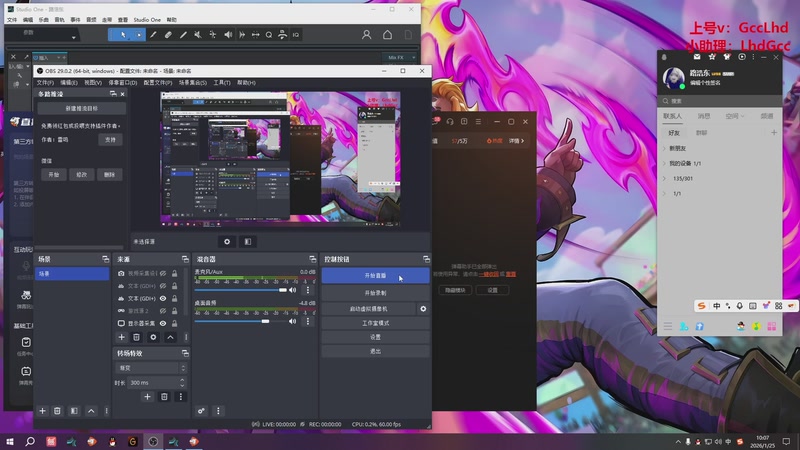This screenshot has height=450, width=800.
Task: Switch to the 消息 tab in QQ
Action: click(704, 116)
